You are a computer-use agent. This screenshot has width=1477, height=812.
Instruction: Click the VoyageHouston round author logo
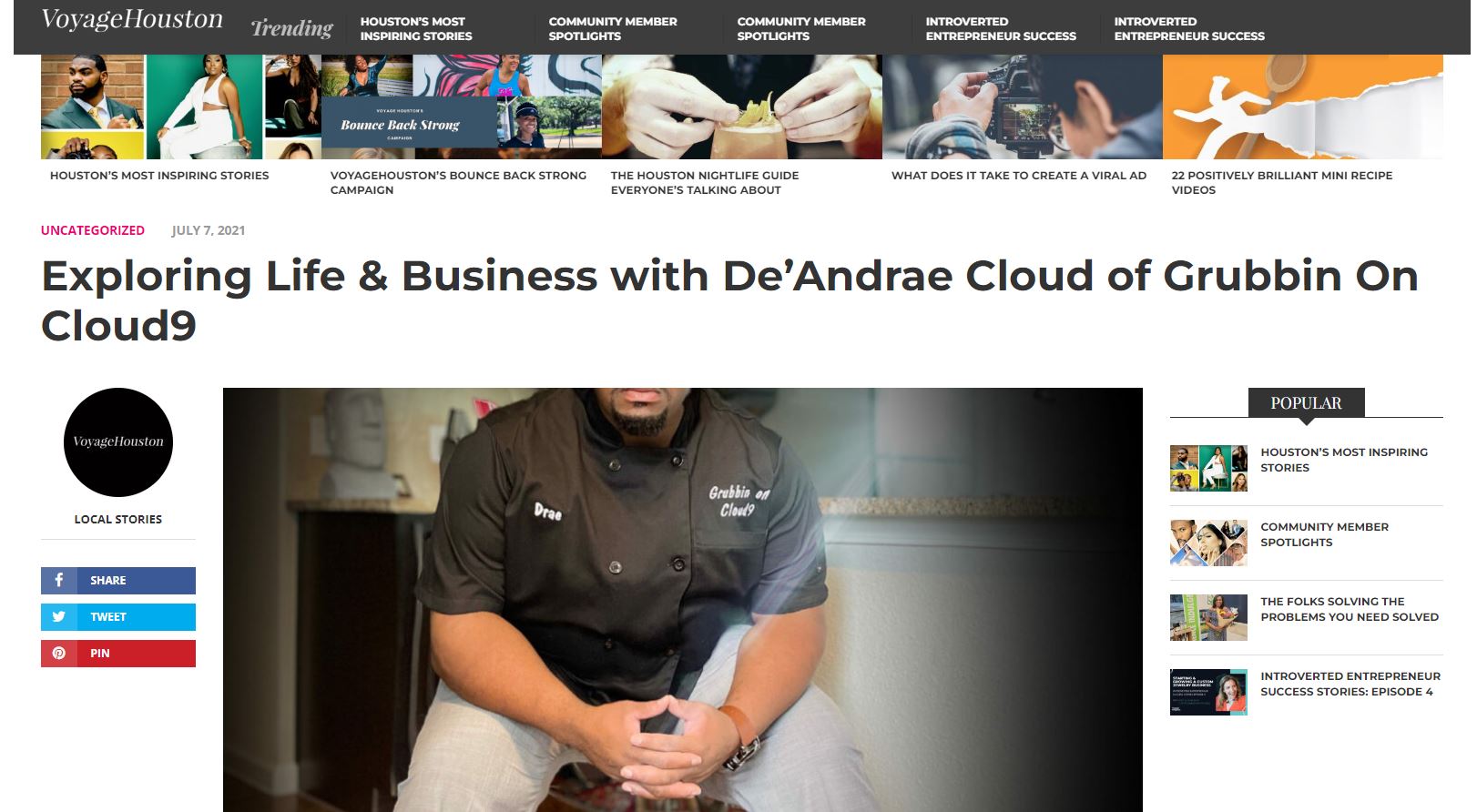coord(118,442)
